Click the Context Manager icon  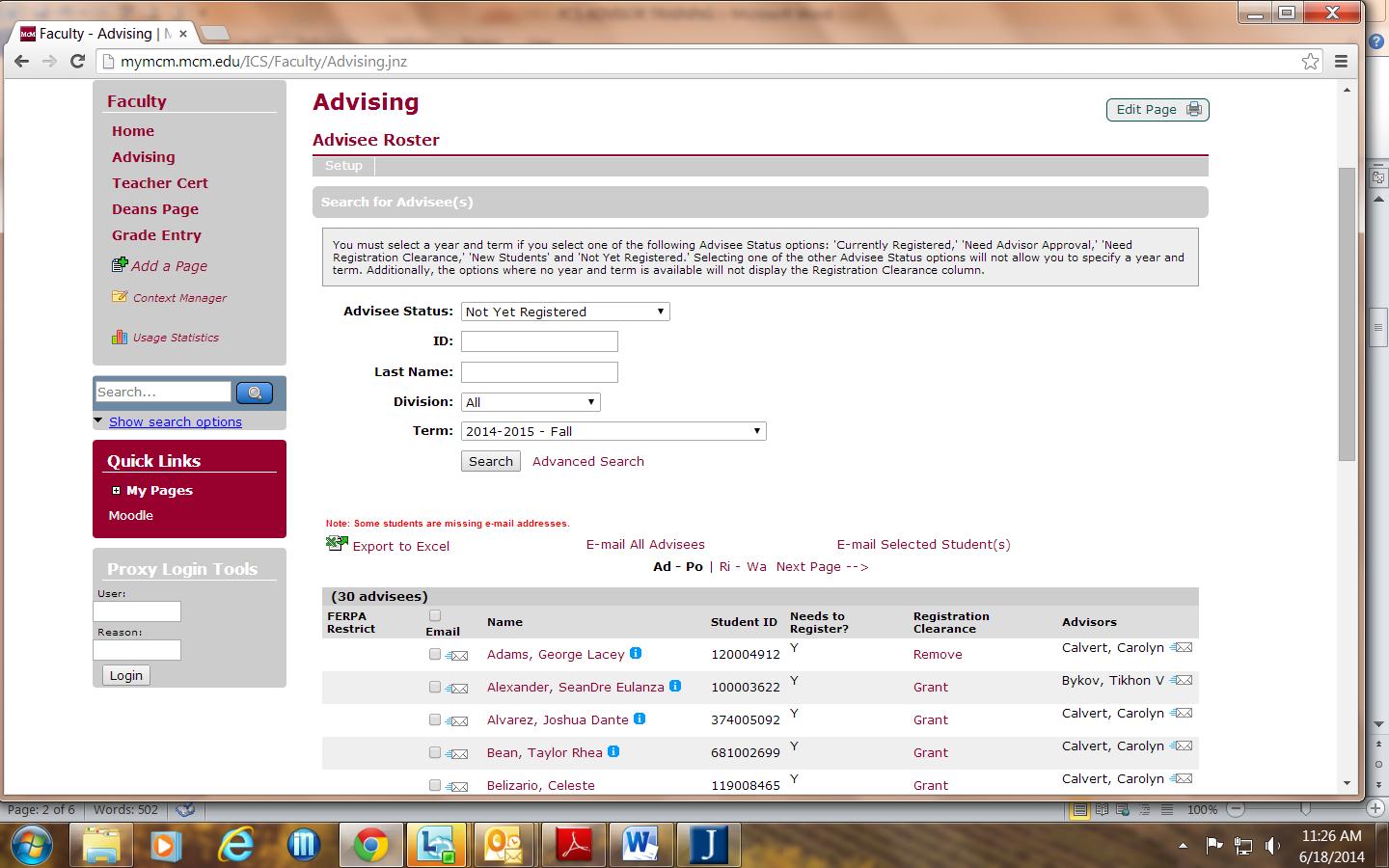(120, 297)
